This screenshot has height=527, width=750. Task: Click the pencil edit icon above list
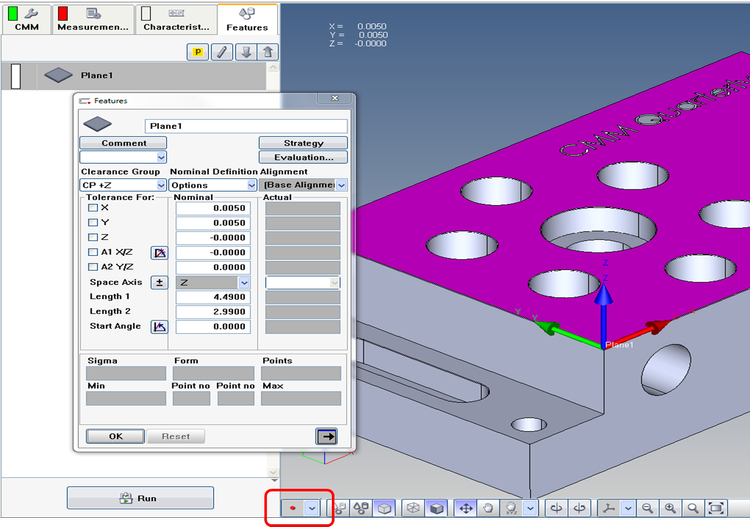point(221,52)
